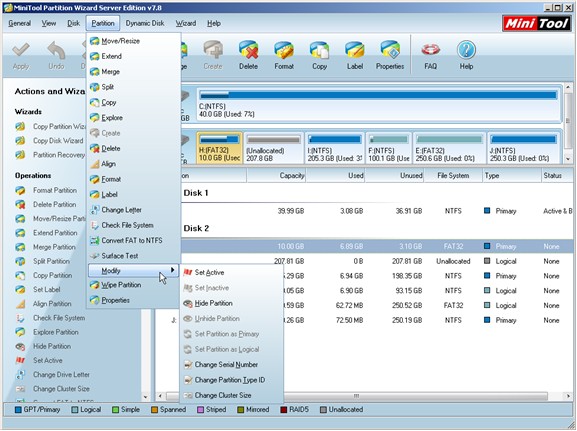This screenshot has width=577, height=431.
Task: Open the Help menu in the menu bar
Action: [214, 23]
